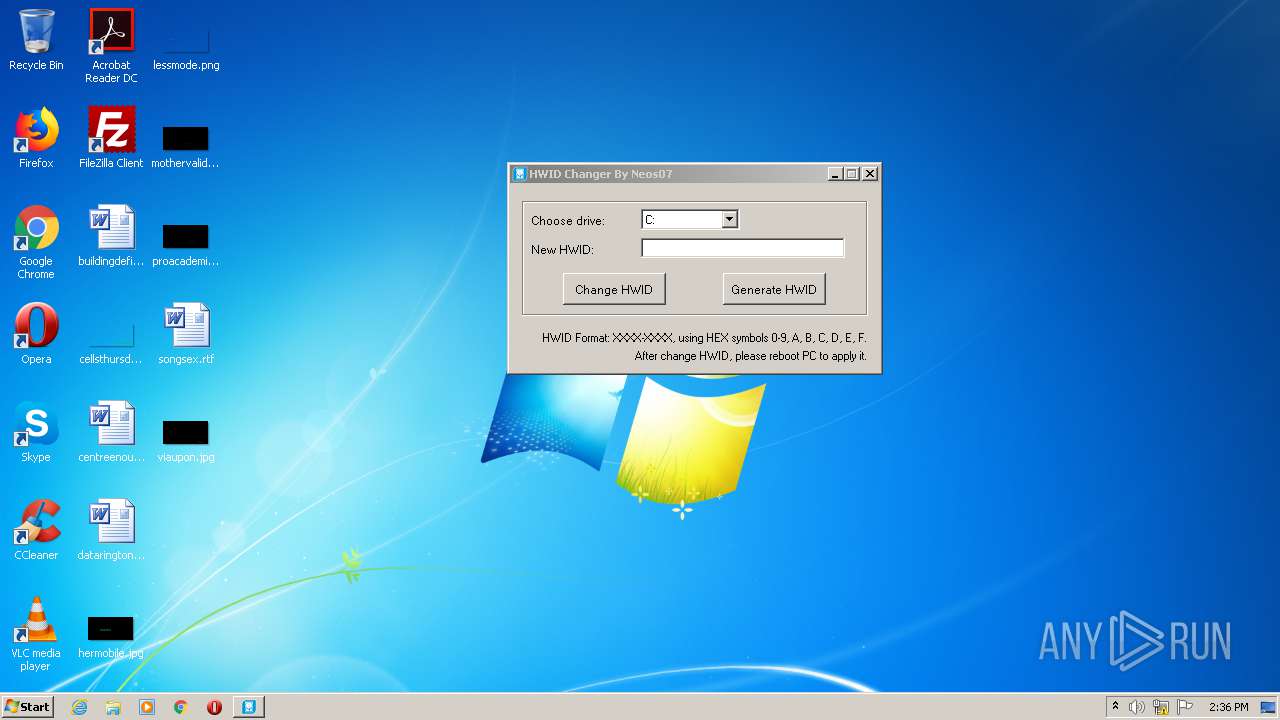Click the Change HWID button
Screen dimensions: 1280x720
tap(614, 289)
